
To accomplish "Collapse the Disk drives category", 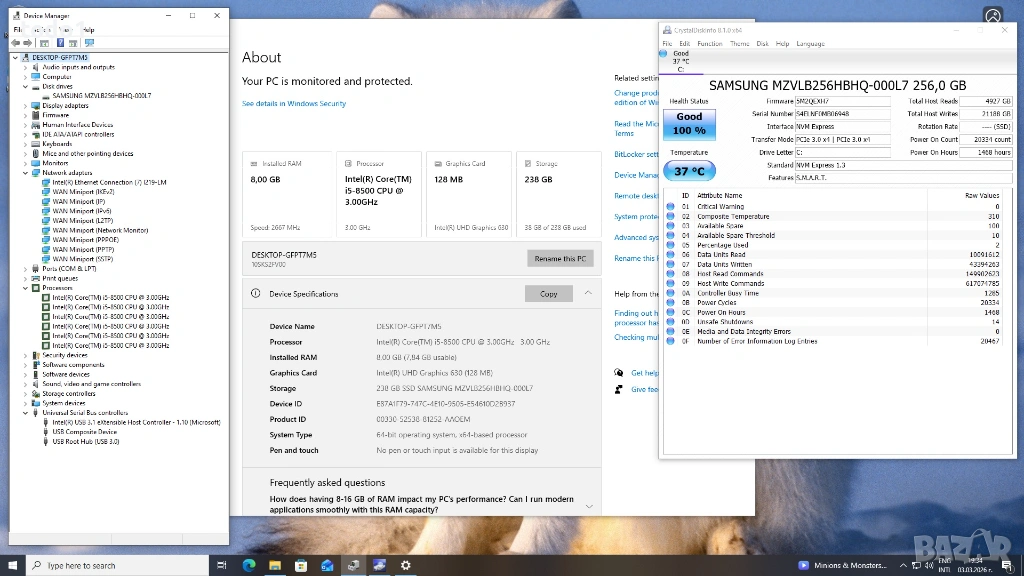I will [x=27, y=86].
